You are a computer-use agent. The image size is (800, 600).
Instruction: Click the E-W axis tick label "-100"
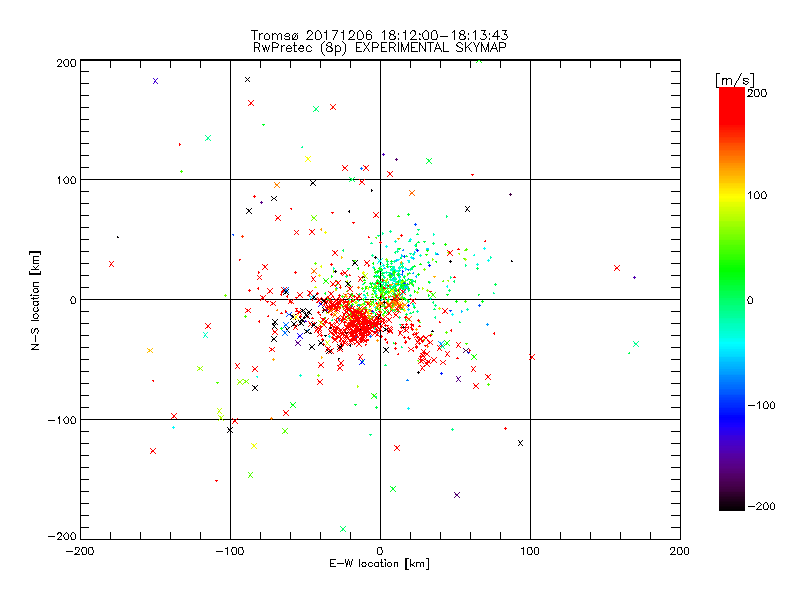230,551
